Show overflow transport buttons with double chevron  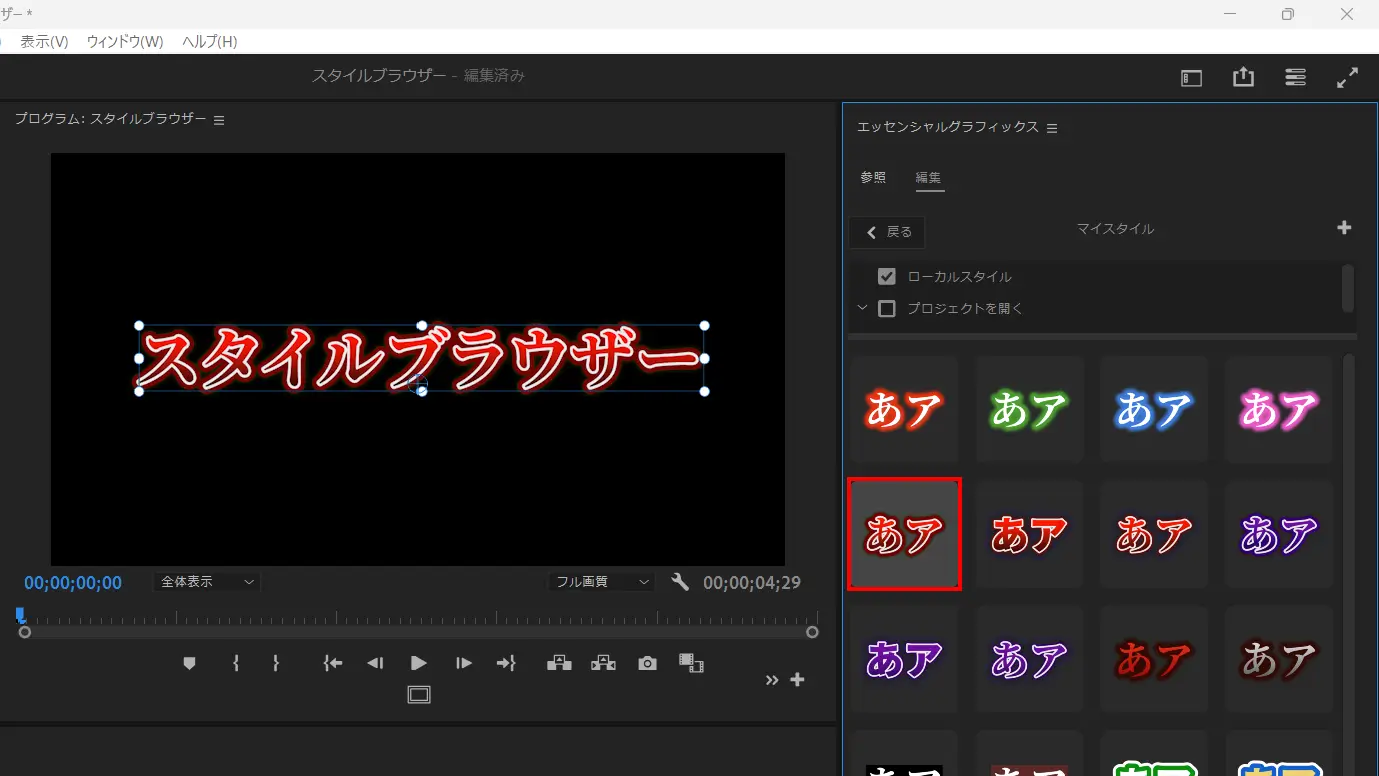point(772,680)
